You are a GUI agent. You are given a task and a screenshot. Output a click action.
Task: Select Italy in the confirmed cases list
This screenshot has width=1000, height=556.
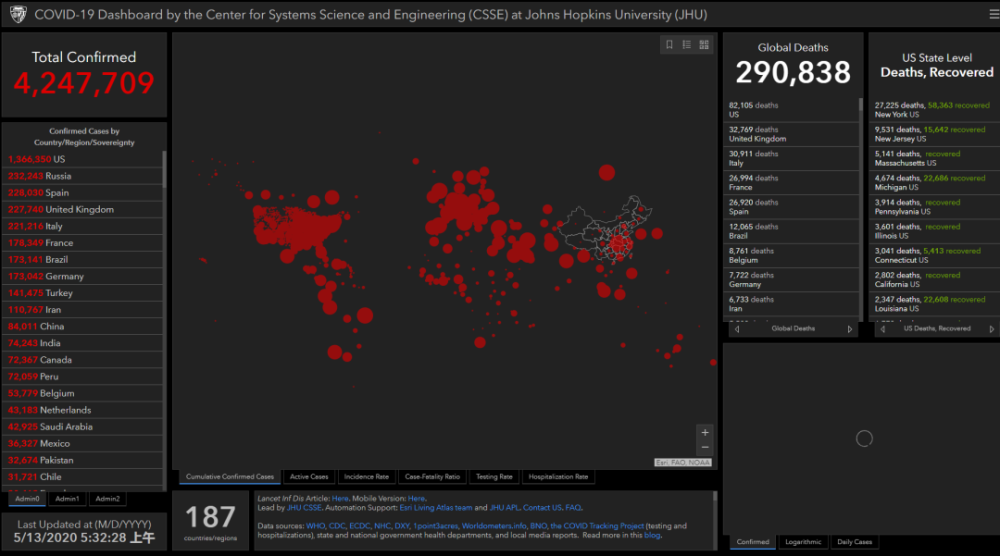83,226
